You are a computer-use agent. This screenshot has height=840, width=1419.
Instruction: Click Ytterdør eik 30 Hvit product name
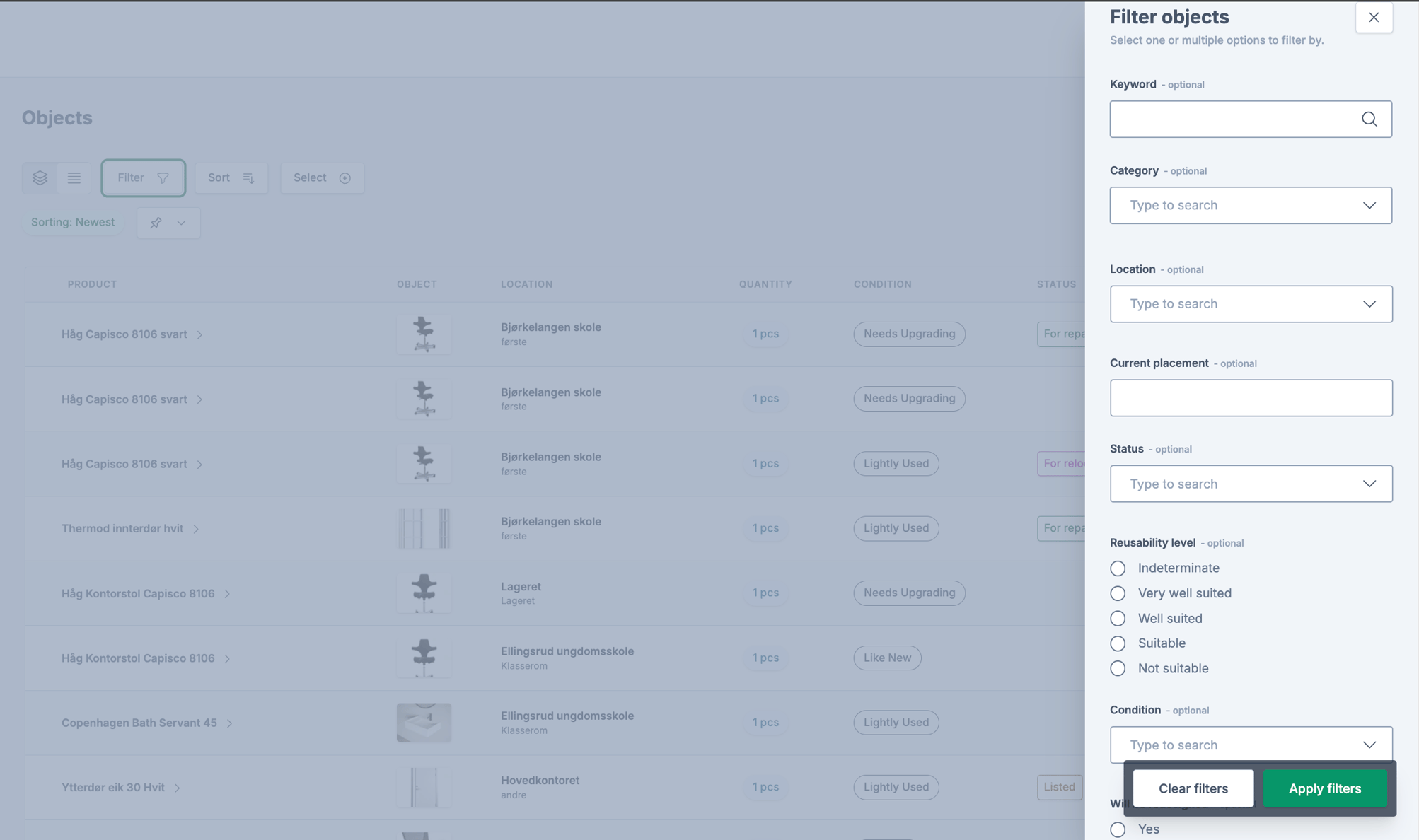point(113,787)
